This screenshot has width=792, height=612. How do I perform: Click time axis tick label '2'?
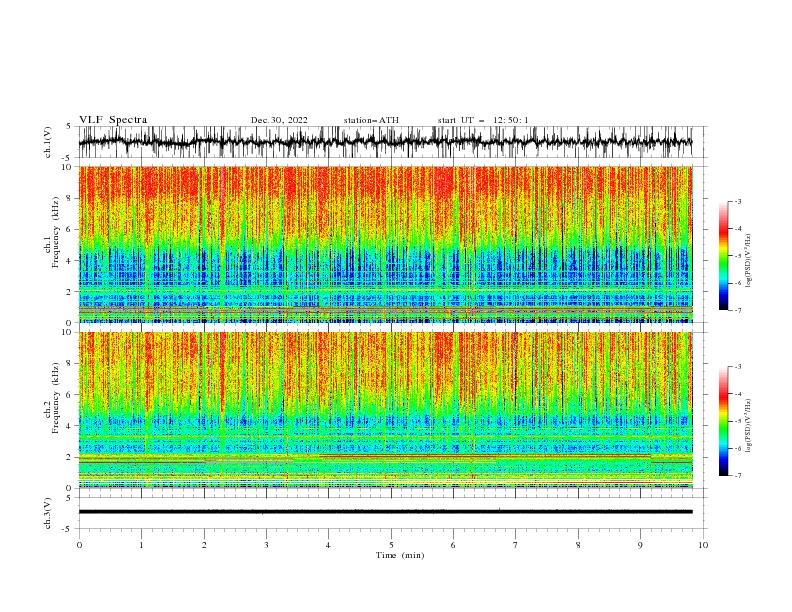(204, 545)
